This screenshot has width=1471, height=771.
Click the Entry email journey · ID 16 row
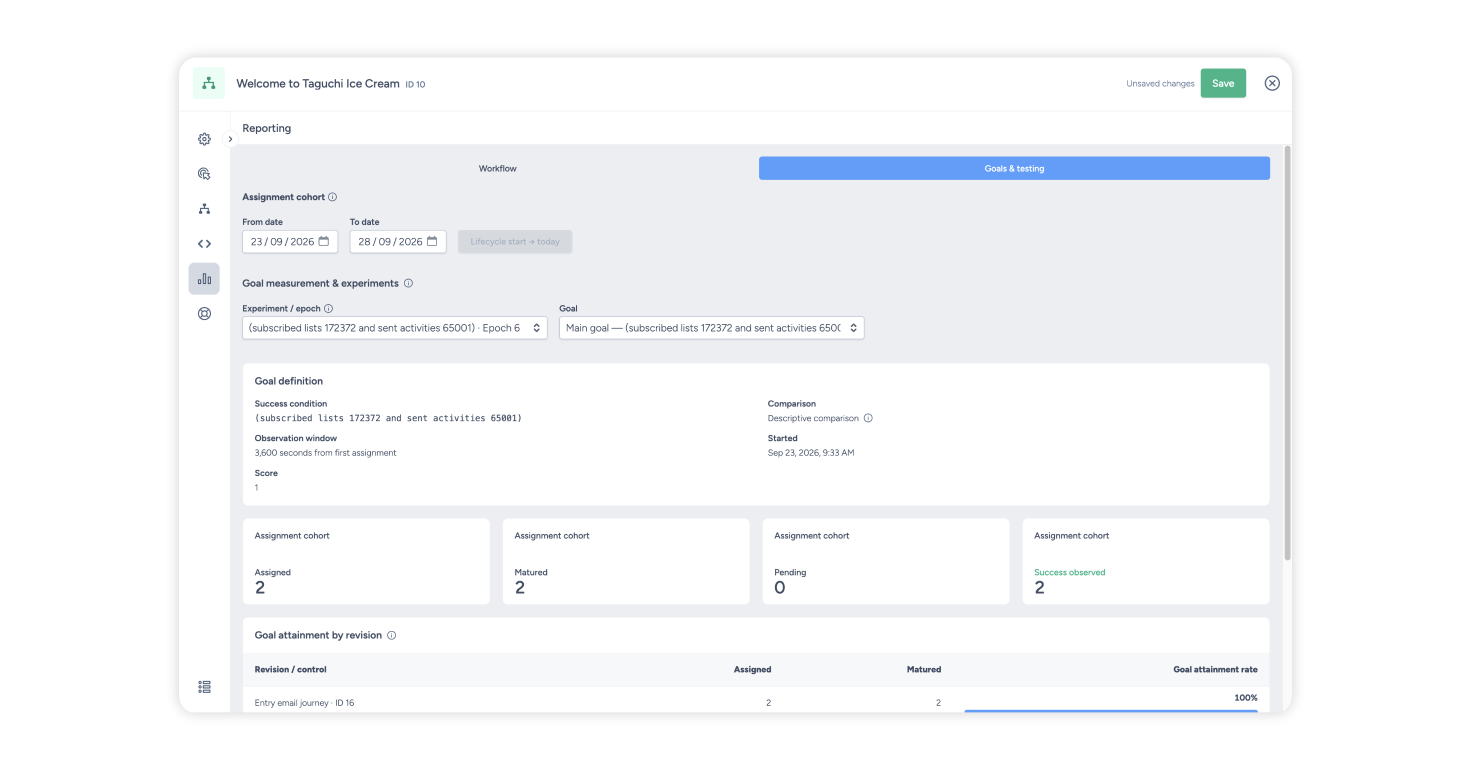coord(756,702)
